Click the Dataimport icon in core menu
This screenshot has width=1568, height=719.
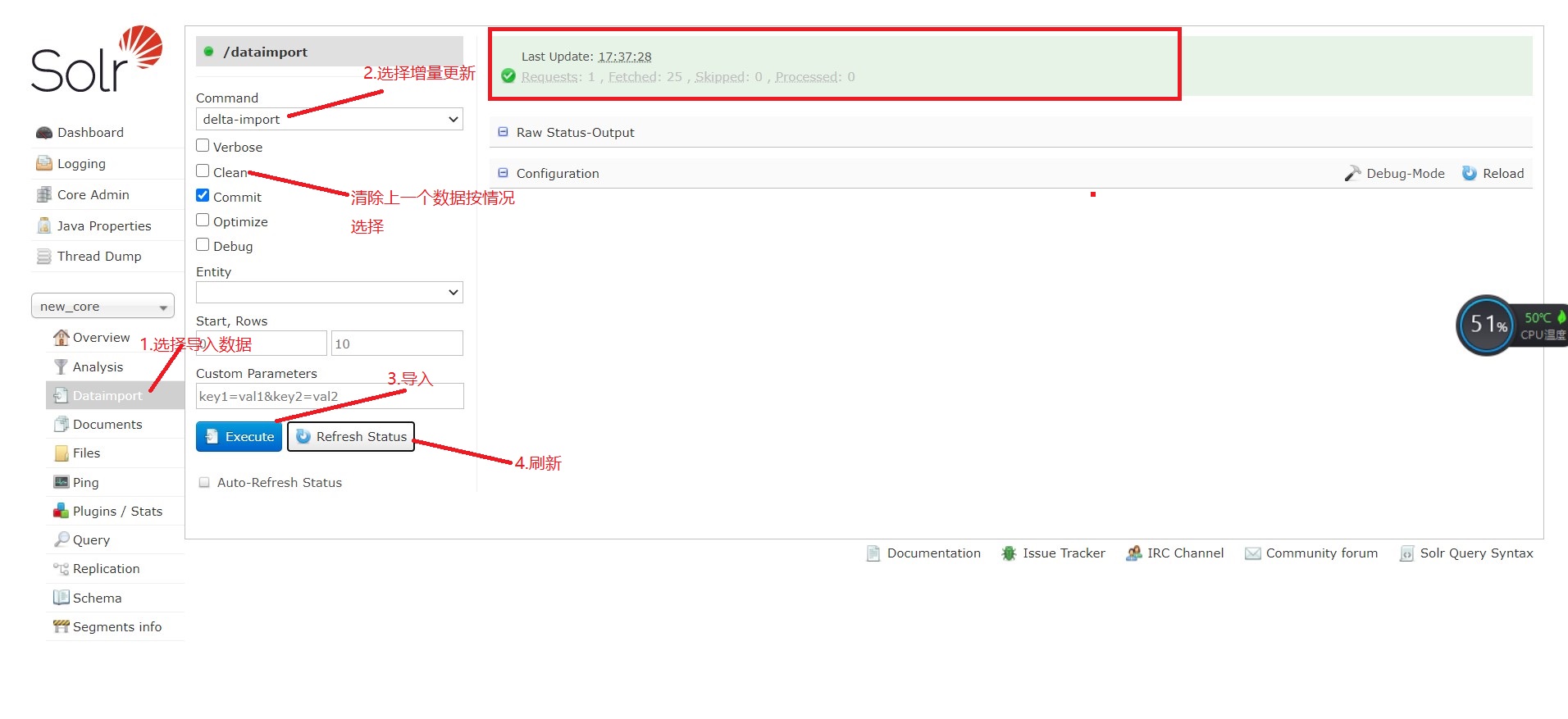(x=62, y=395)
